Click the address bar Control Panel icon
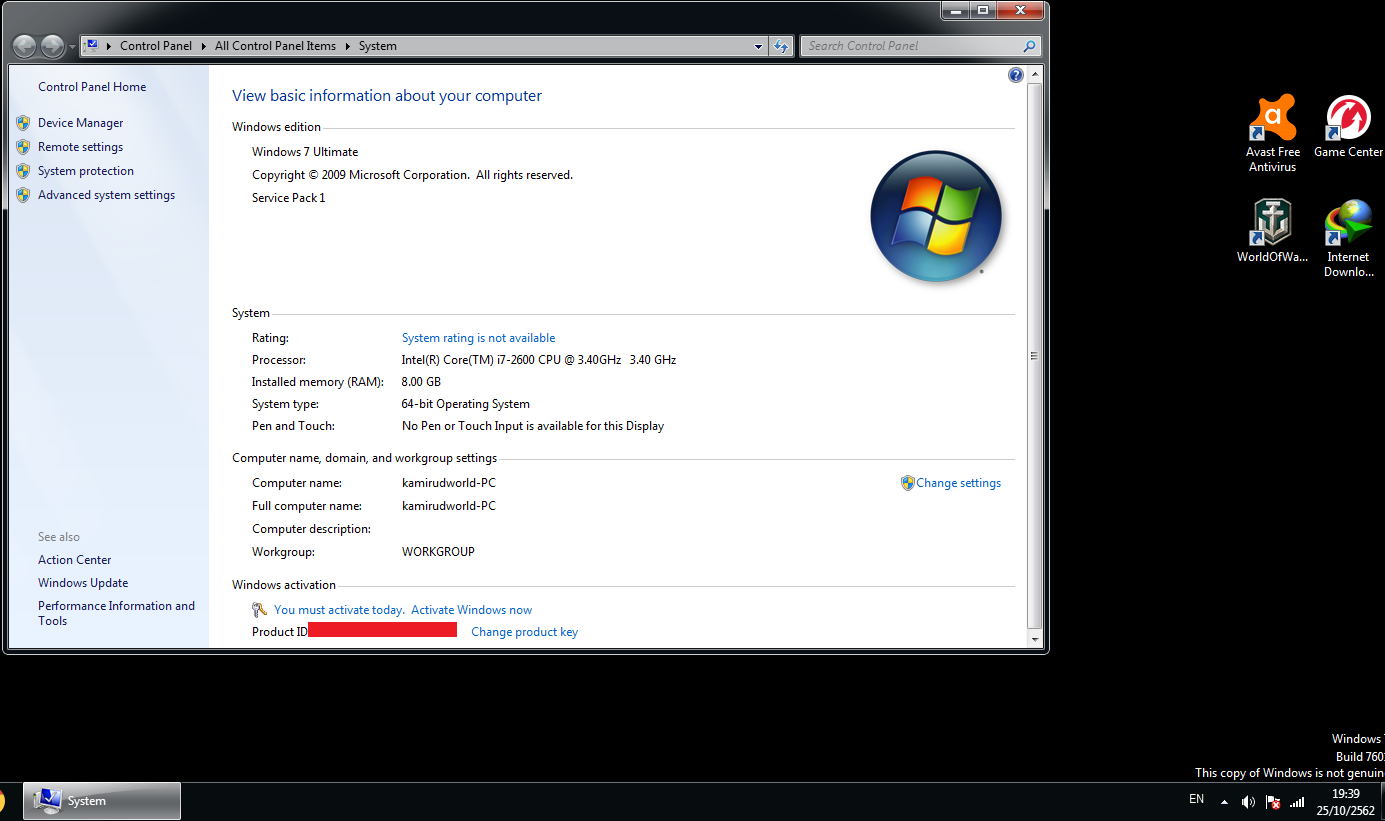This screenshot has height=821, width=1385. [93, 45]
